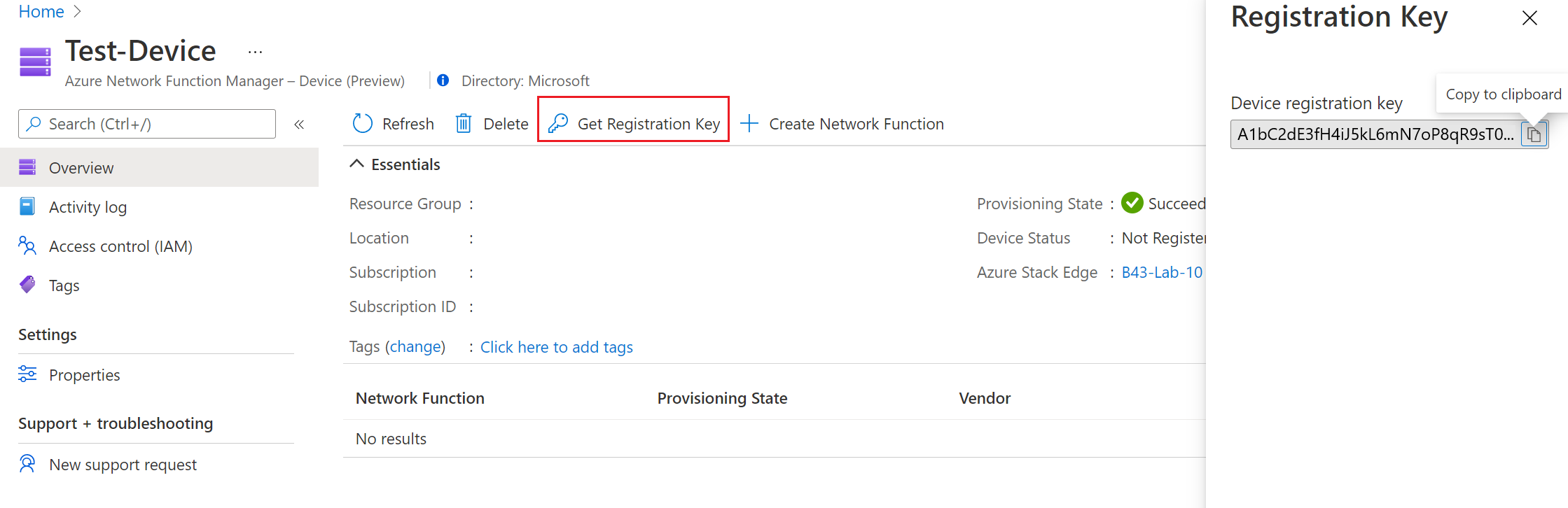The height and width of the screenshot is (508, 1568).
Task: Open the Activity log page
Action: 88,207
